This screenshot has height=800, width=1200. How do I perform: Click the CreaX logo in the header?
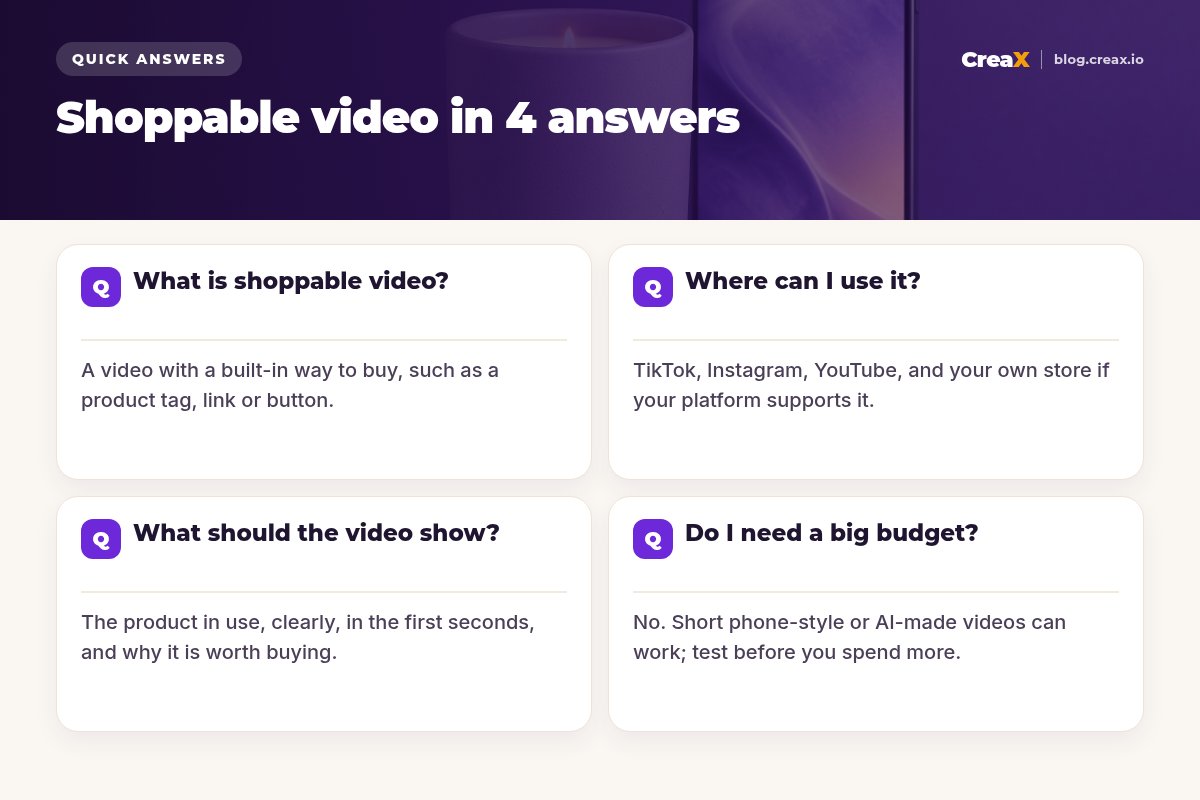[x=995, y=60]
